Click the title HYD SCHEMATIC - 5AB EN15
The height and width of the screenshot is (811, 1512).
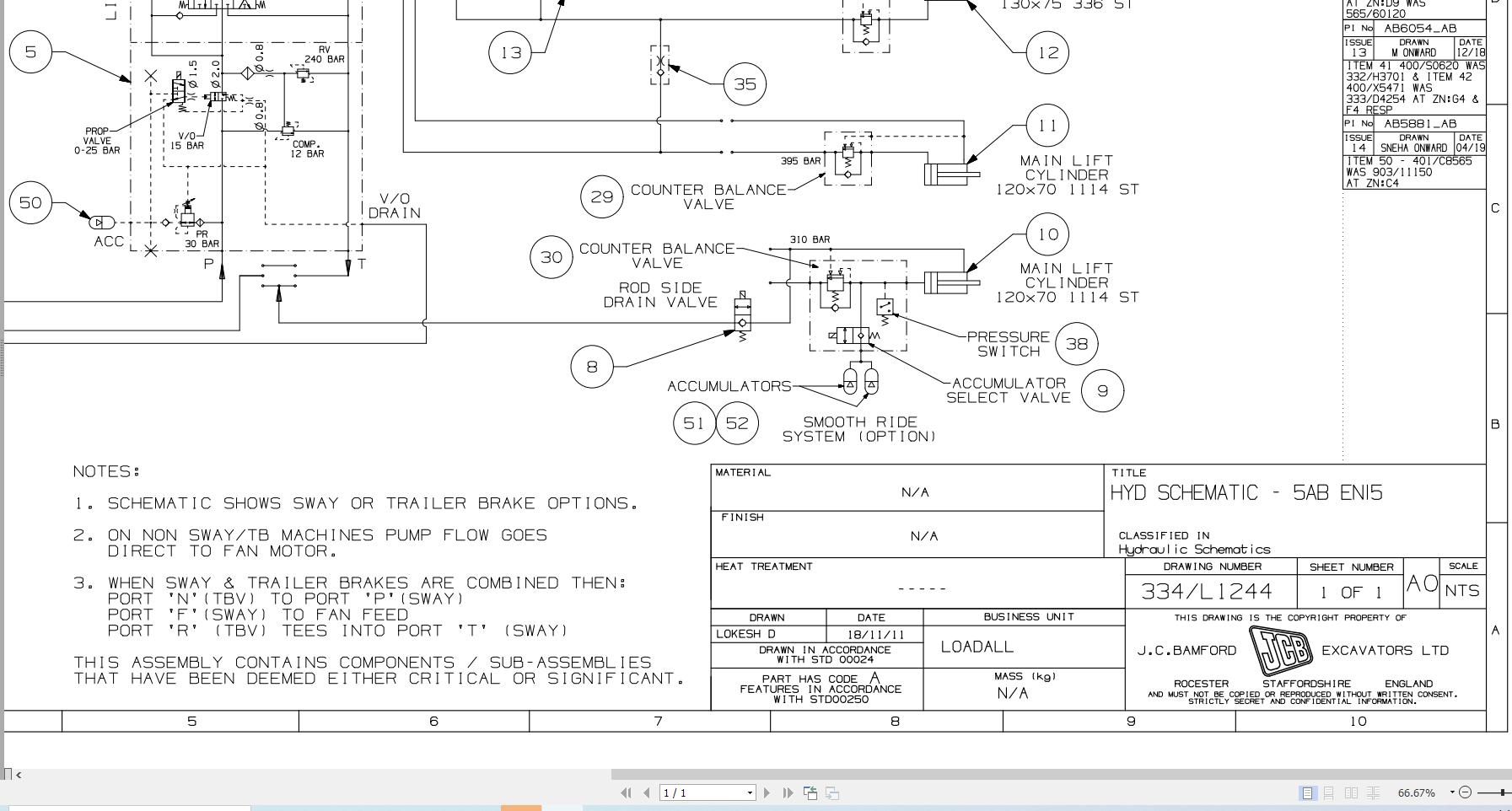point(1246,493)
